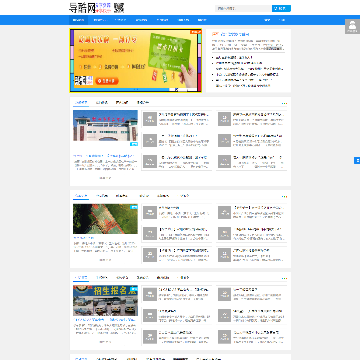
Task: Open the green card banner advertisement
Action: click(136, 60)
